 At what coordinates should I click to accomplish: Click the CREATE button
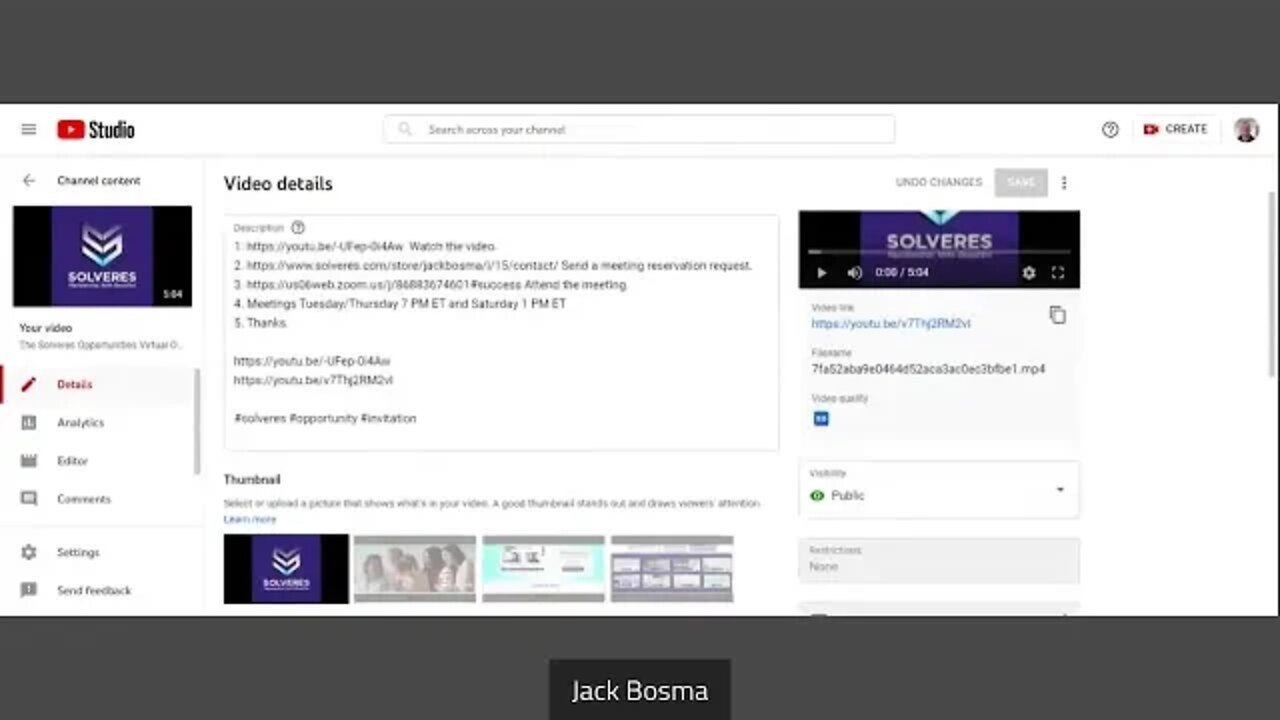1176,129
